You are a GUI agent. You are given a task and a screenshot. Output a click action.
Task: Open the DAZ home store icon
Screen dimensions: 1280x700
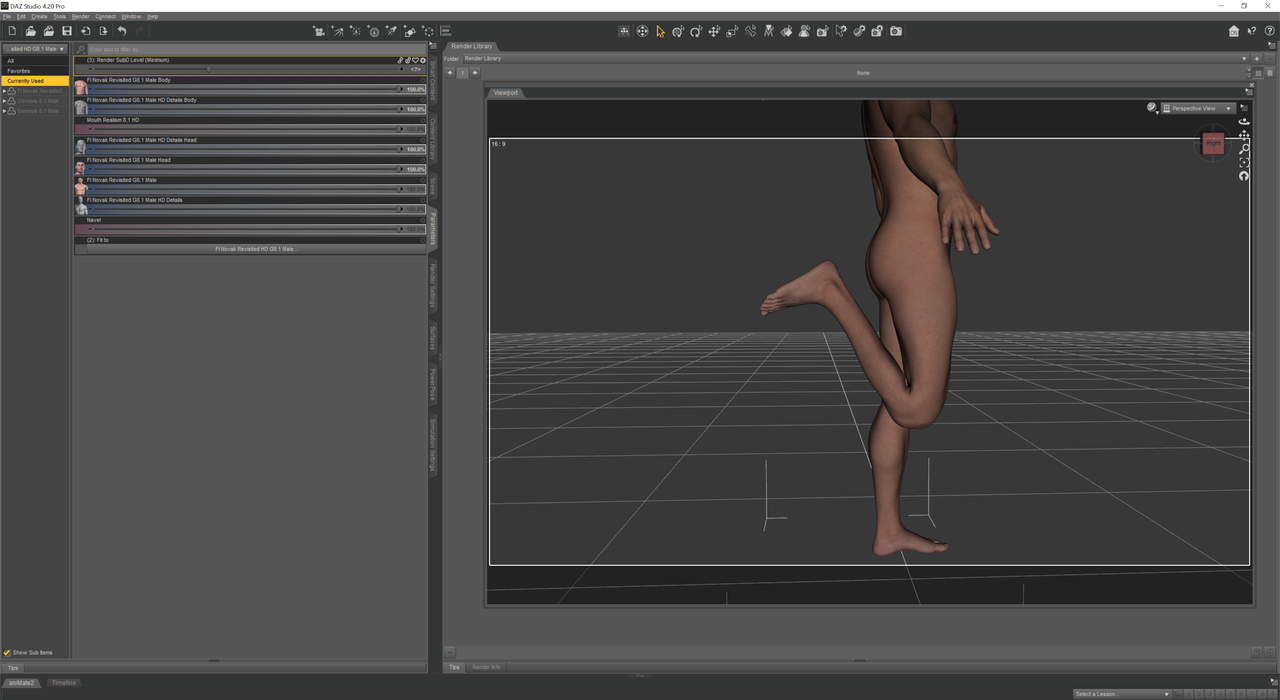[1234, 32]
